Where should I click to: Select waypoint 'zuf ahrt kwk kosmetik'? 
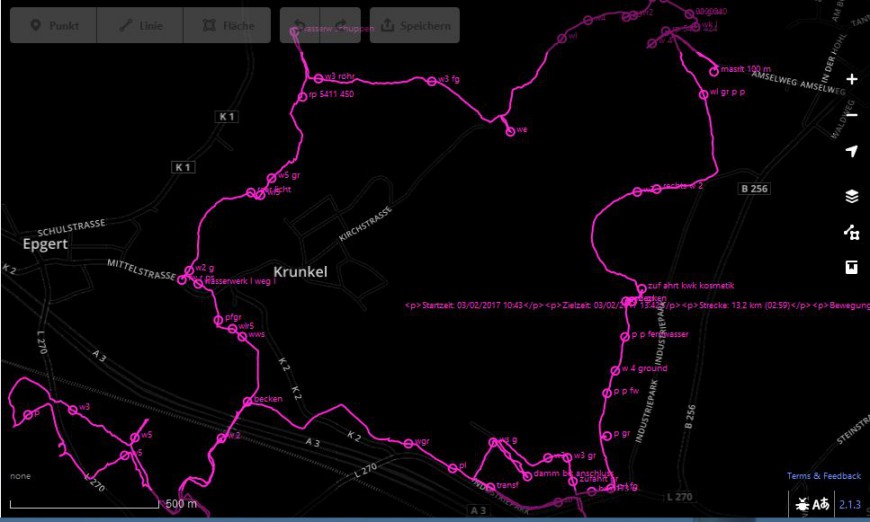[x=641, y=288]
